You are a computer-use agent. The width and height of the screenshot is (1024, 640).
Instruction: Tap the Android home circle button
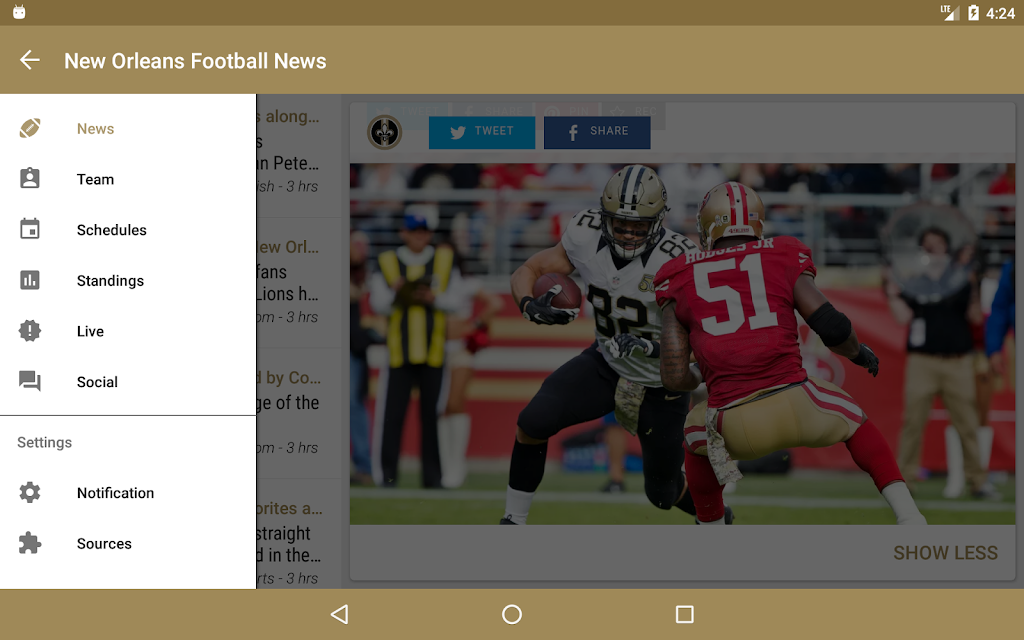(512, 614)
